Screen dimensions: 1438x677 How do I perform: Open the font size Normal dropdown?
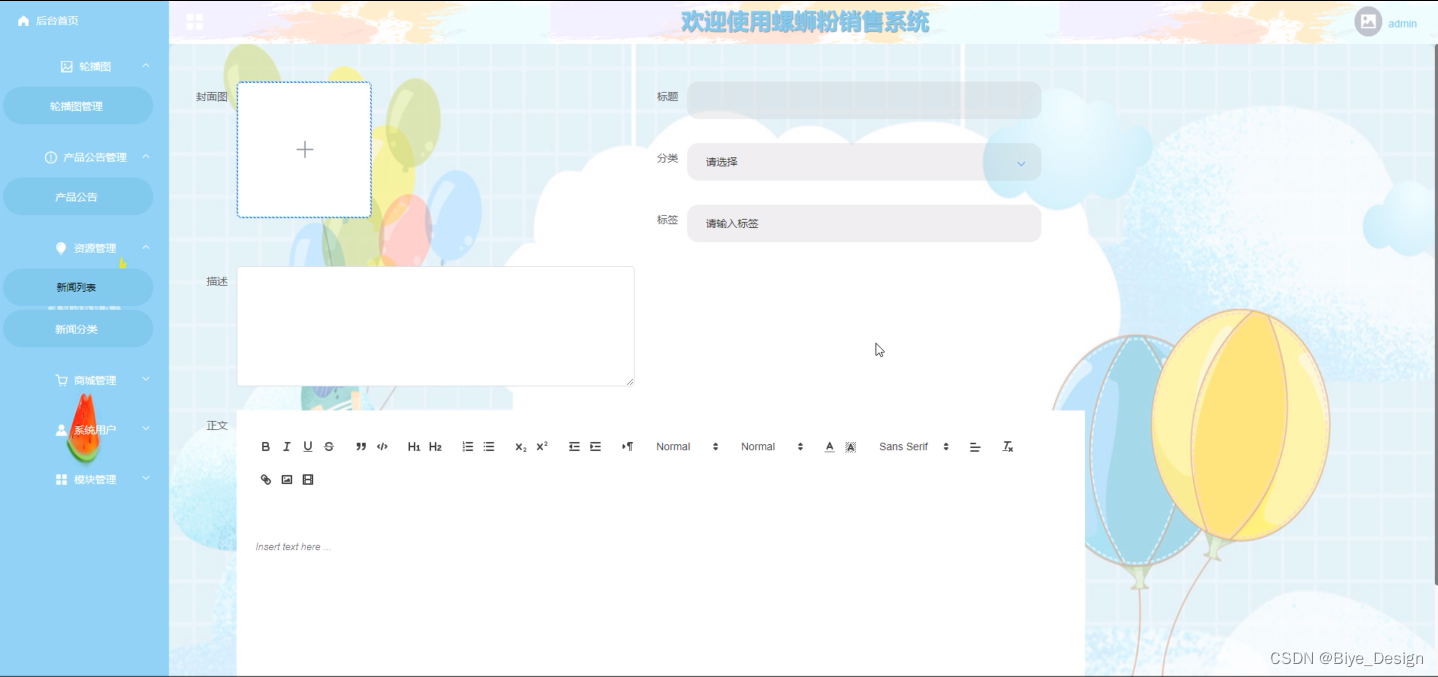click(x=687, y=447)
